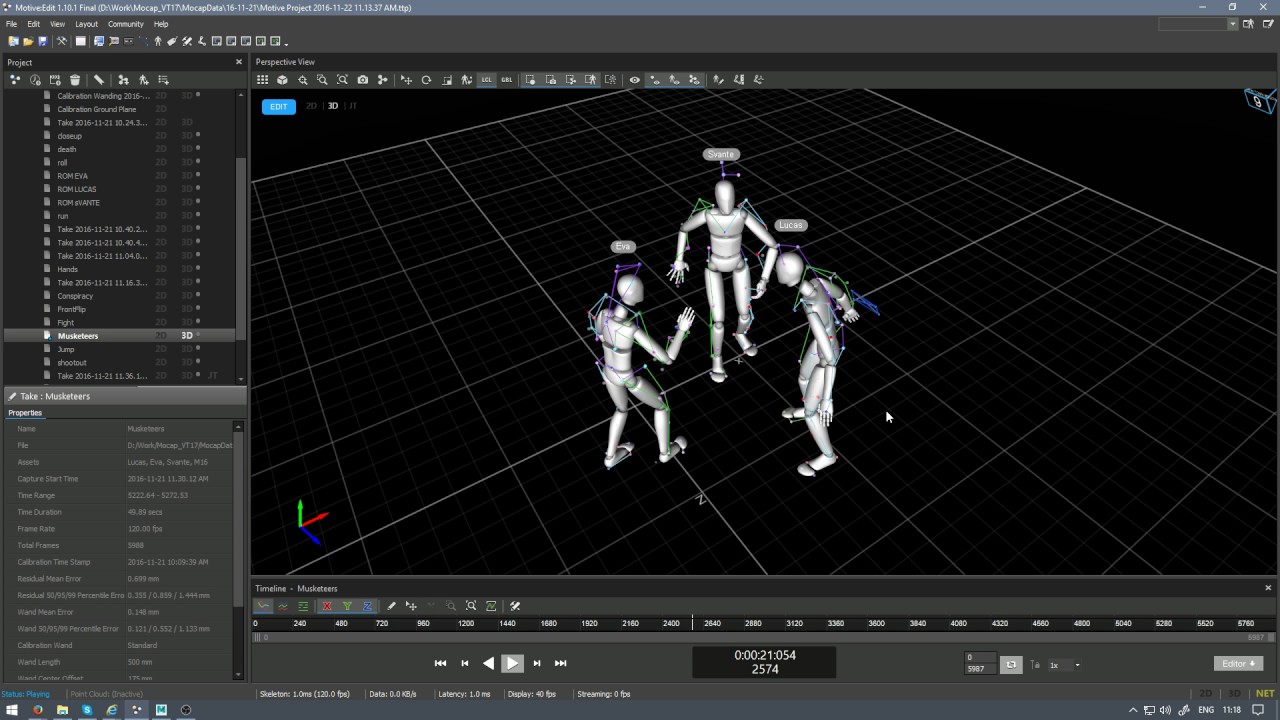
Task: Play the take forward
Action: point(512,663)
